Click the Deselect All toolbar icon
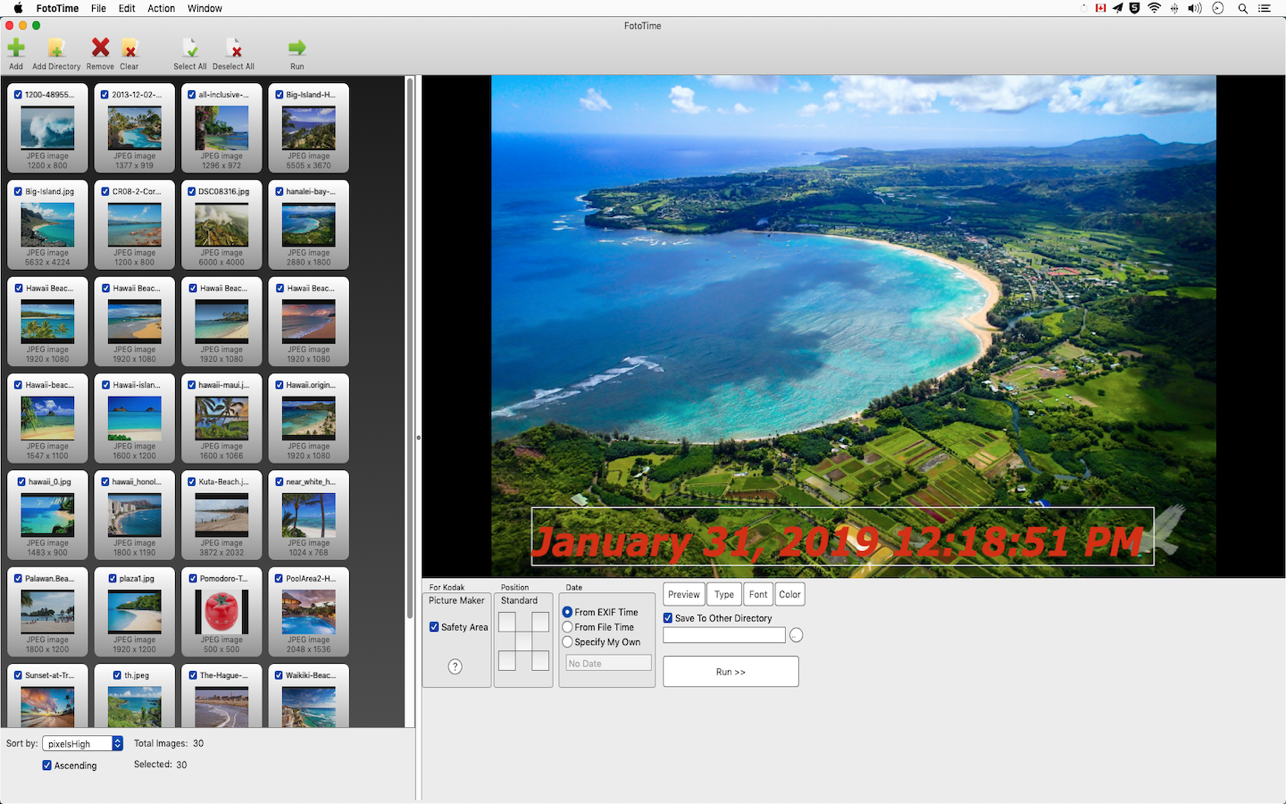This screenshot has height=804, width=1286. click(233, 48)
